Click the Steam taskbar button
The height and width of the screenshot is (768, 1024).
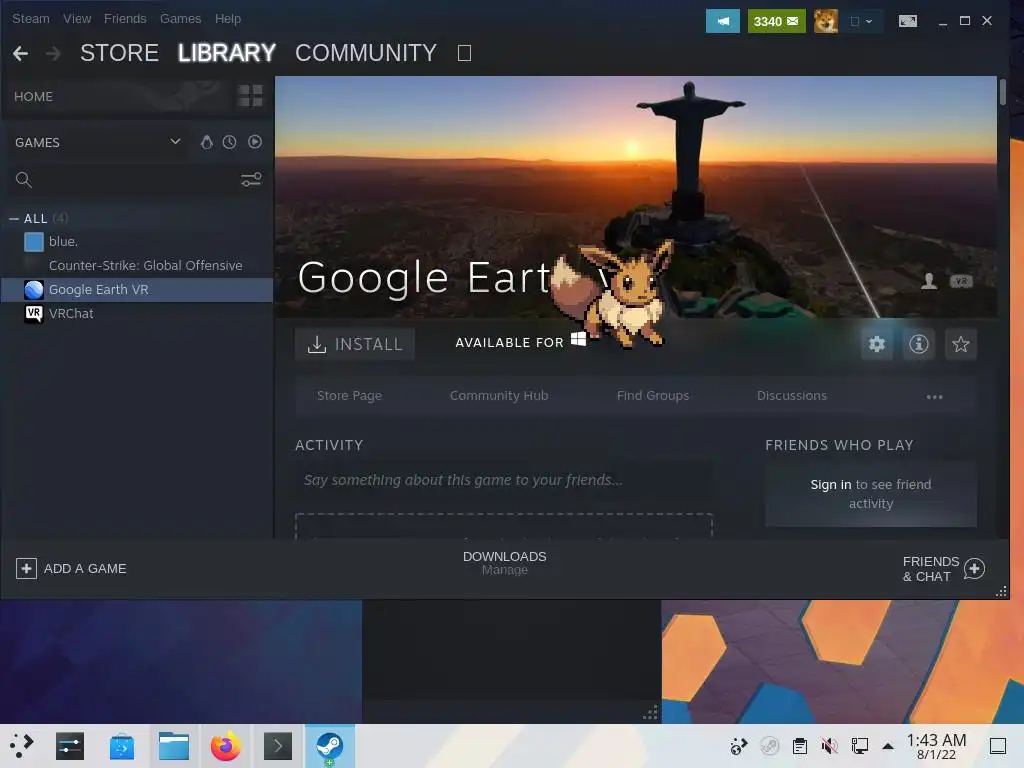pyautogui.click(x=330, y=746)
